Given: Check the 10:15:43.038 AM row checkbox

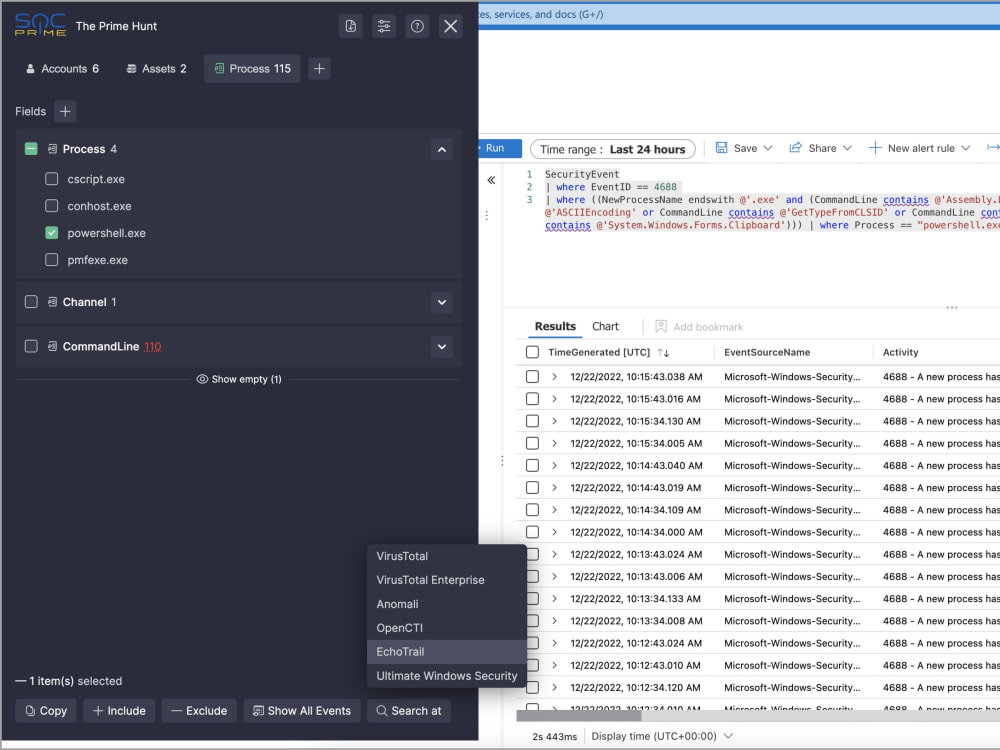Looking at the screenshot, I should [x=533, y=377].
